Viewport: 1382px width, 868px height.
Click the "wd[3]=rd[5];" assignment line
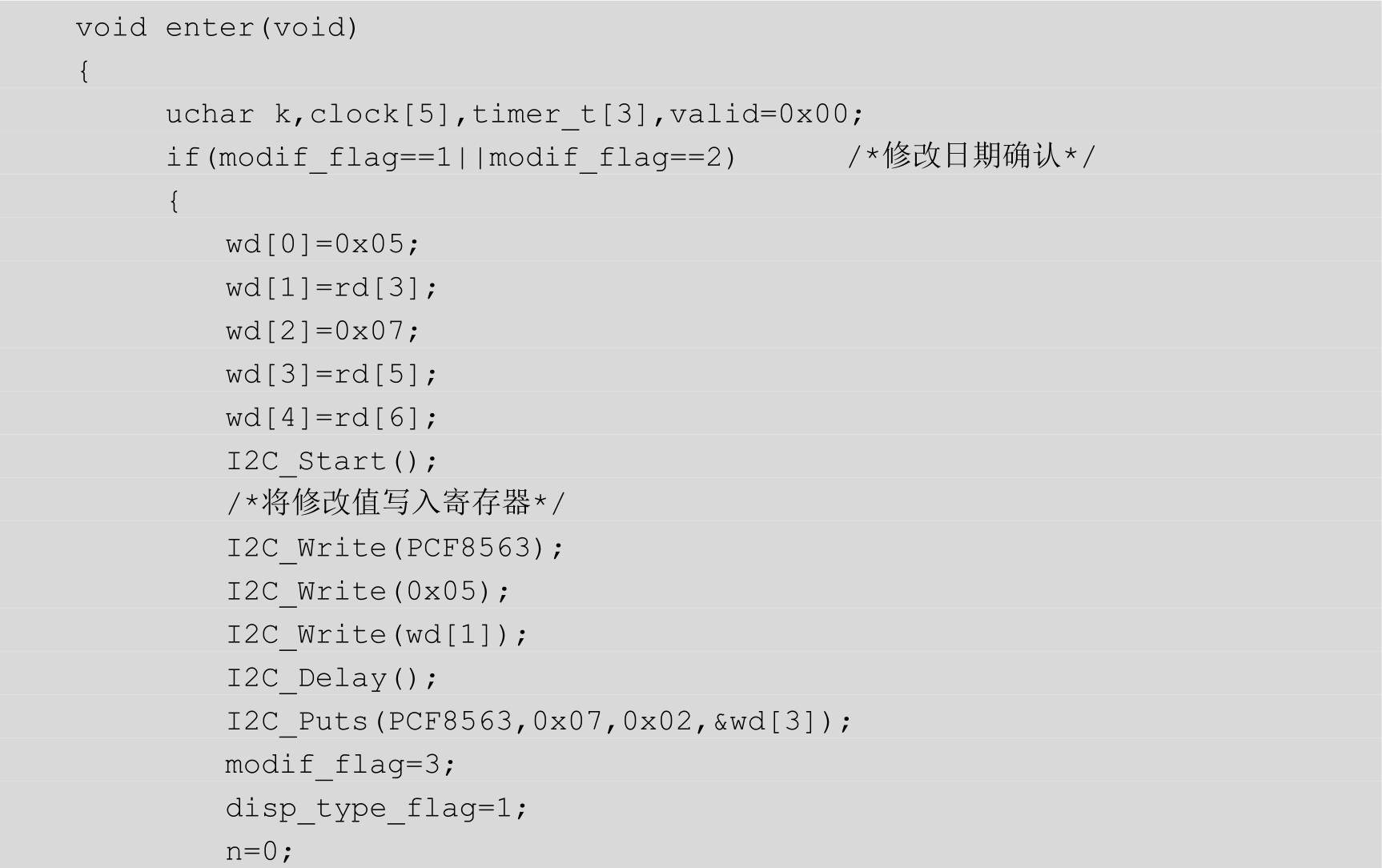(331, 374)
